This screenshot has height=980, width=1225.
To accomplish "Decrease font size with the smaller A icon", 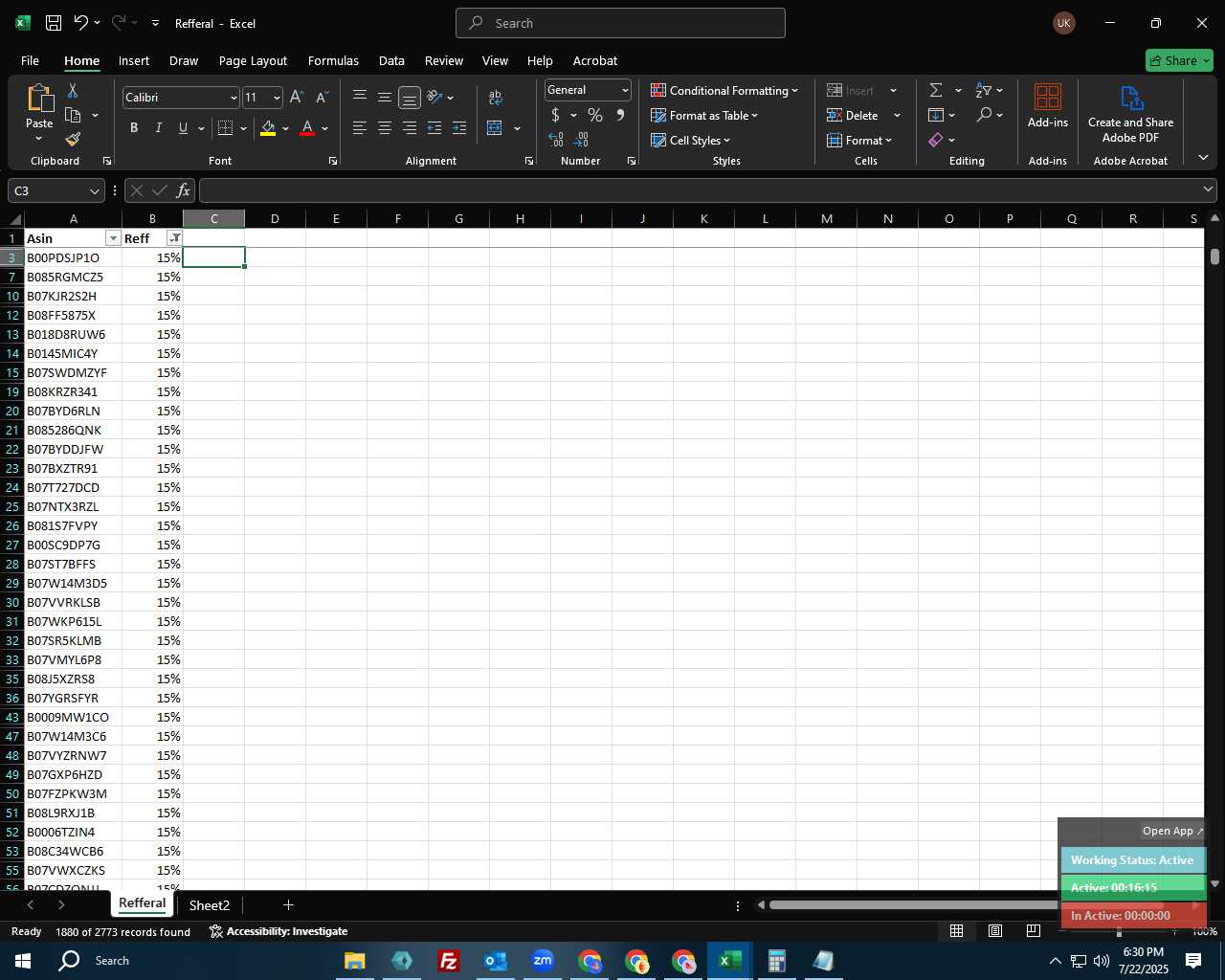I will click(322, 98).
